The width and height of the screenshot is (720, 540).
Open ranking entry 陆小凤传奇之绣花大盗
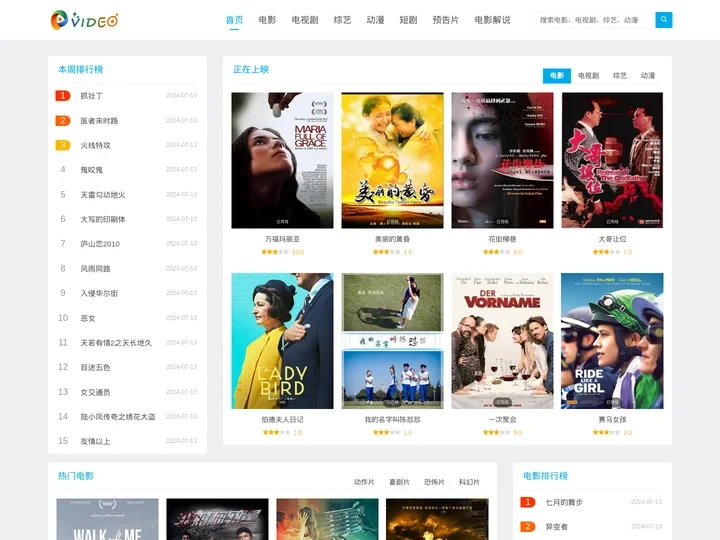(118, 416)
